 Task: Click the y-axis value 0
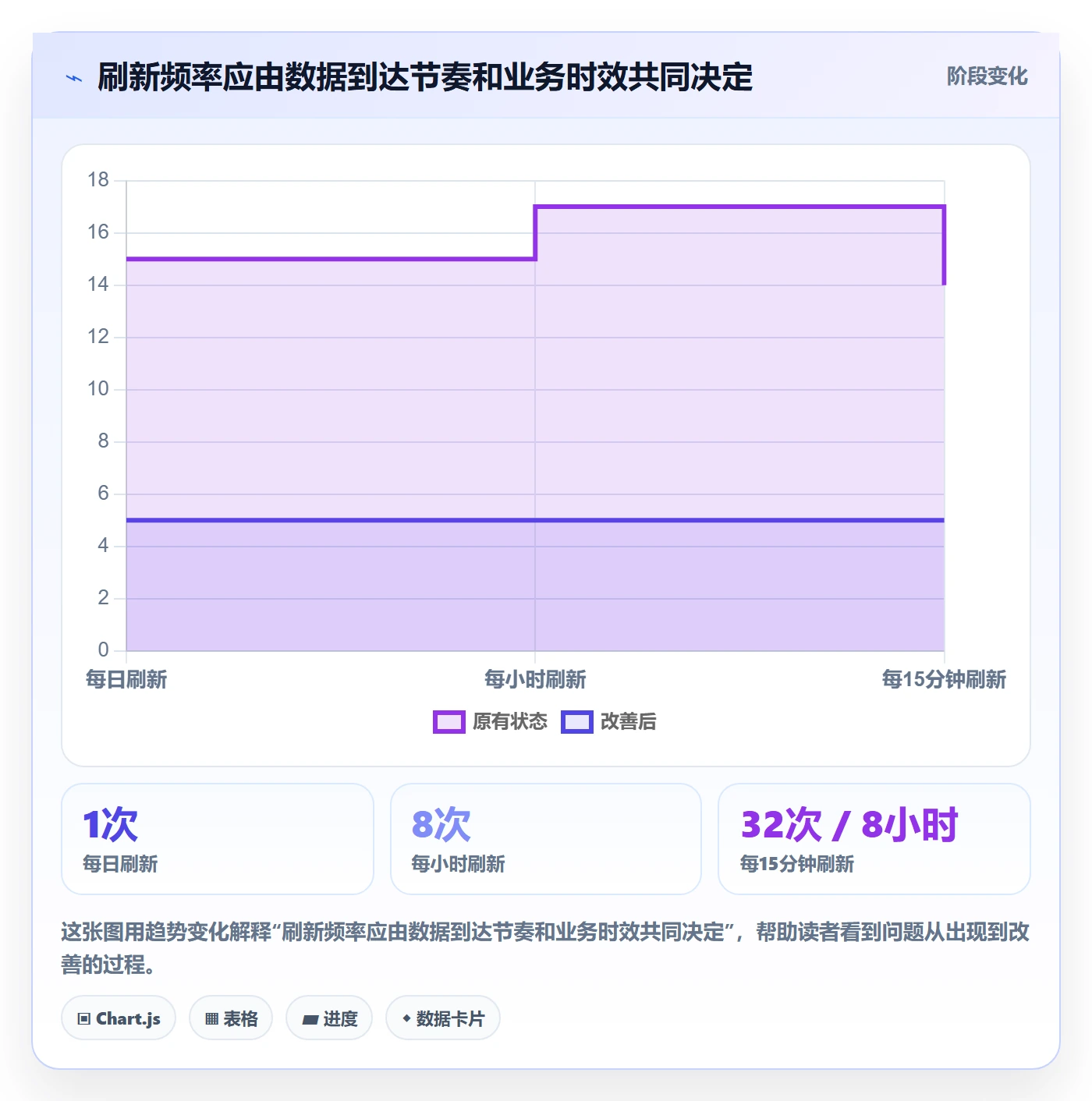click(103, 650)
